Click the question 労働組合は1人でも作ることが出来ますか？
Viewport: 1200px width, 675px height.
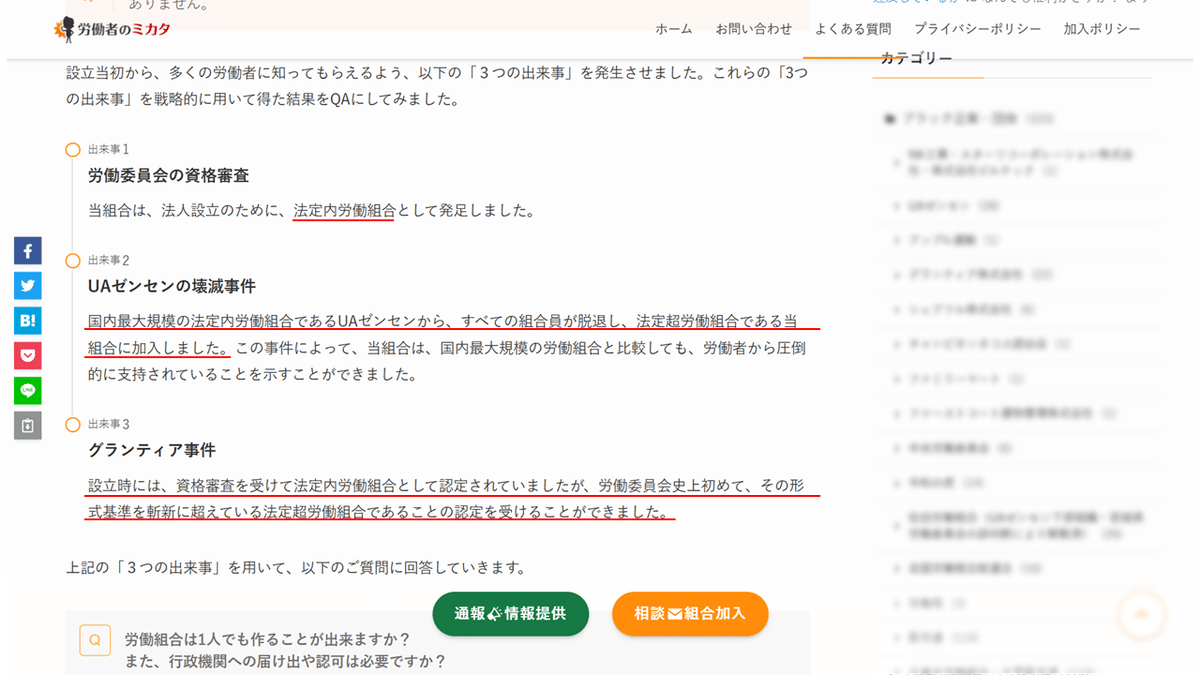268,639
